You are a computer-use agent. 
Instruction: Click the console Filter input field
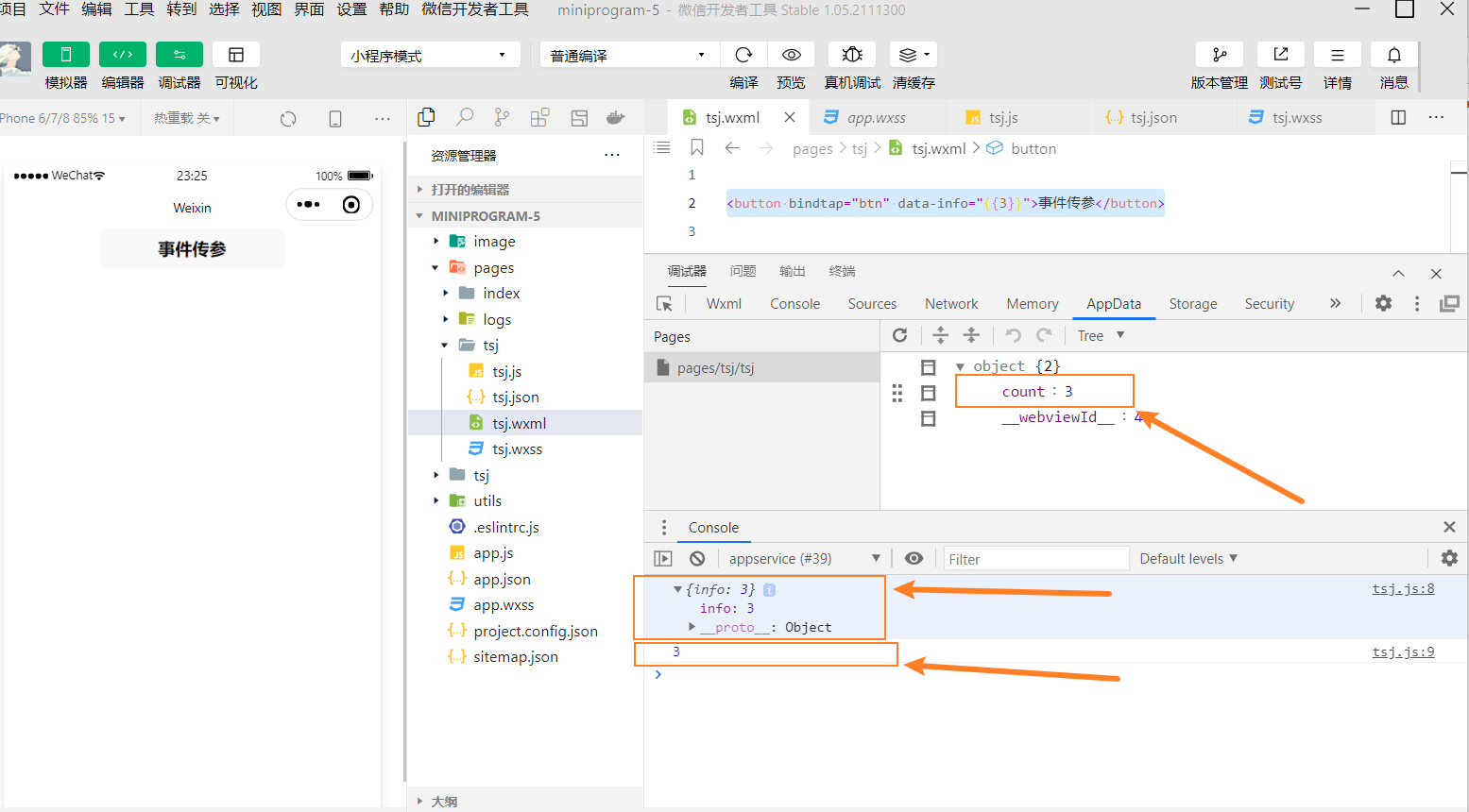pos(1035,559)
